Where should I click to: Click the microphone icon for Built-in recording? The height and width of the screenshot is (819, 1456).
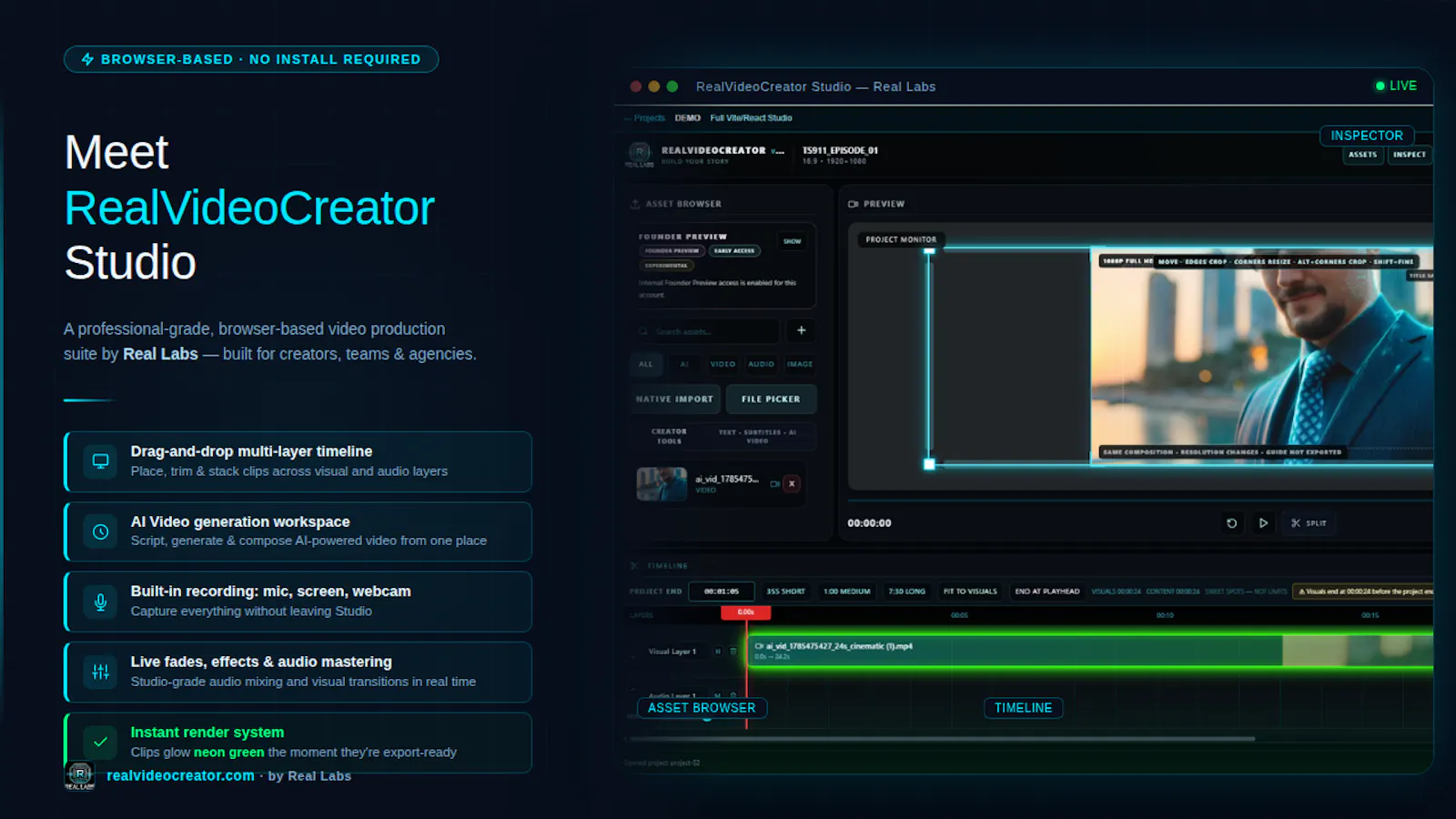tap(101, 602)
